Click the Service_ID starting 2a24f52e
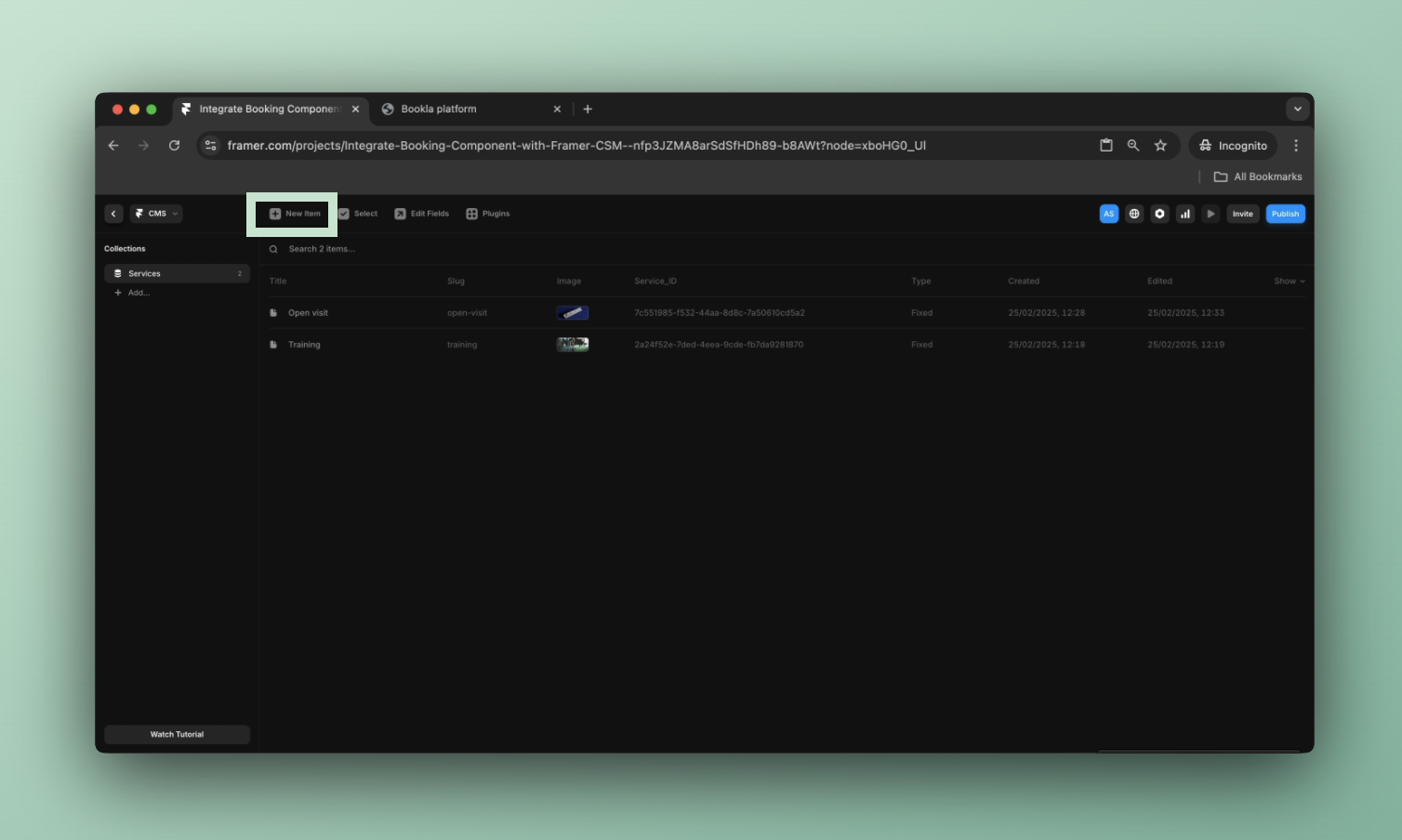This screenshot has height=840, width=1402. [x=719, y=345]
